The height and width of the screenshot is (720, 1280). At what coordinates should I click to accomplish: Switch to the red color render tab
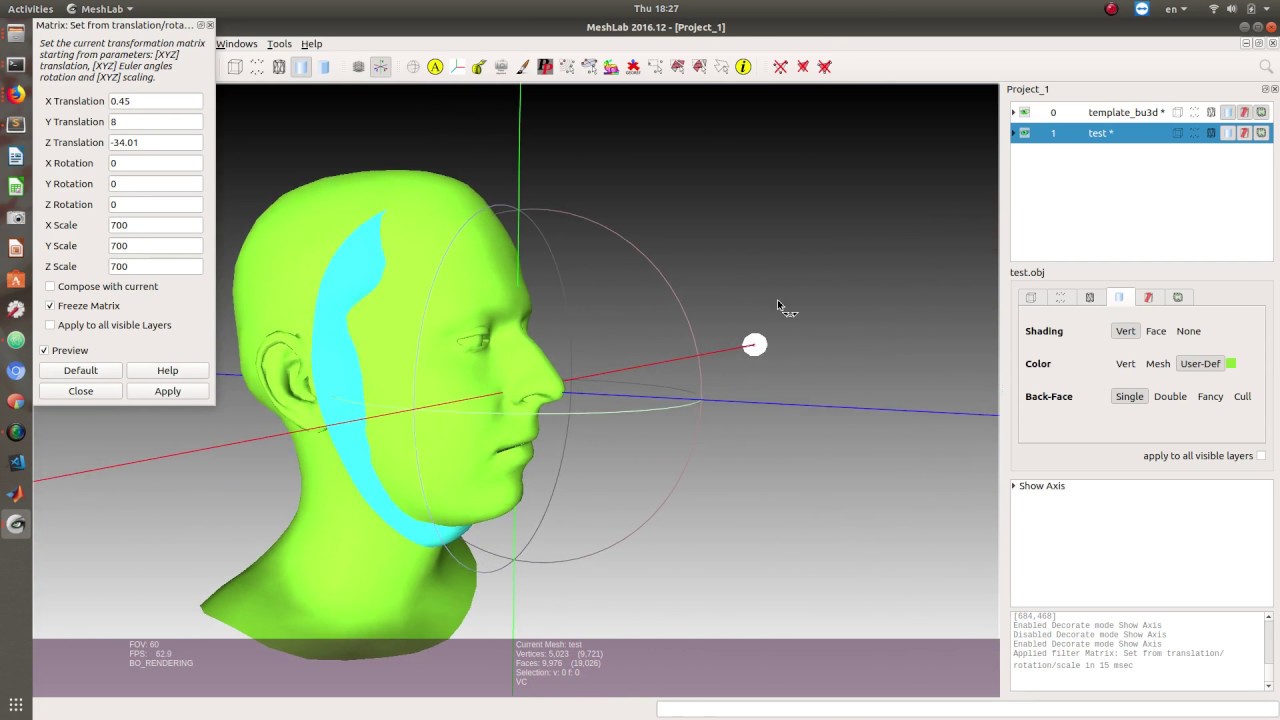[x=1148, y=297]
